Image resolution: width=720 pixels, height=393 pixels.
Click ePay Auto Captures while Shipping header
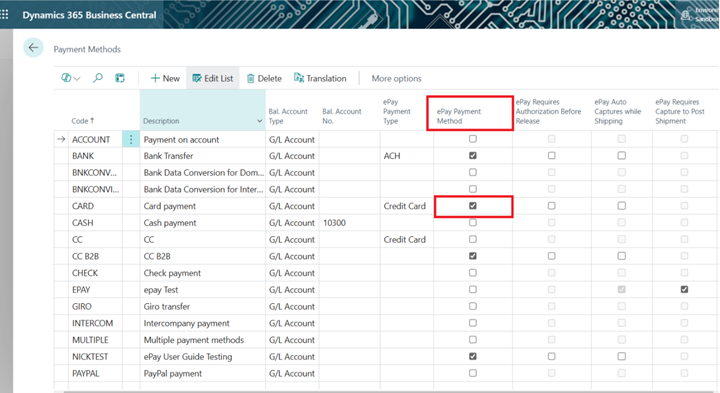pyautogui.click(x=618, y=112)
